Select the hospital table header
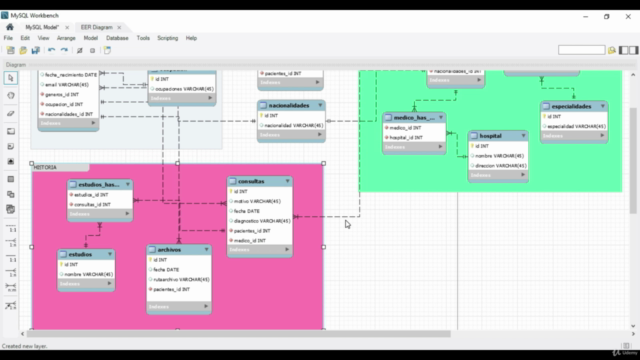Image resolution: width=640 pixels, height=360 pixels. tap(498, 136)
